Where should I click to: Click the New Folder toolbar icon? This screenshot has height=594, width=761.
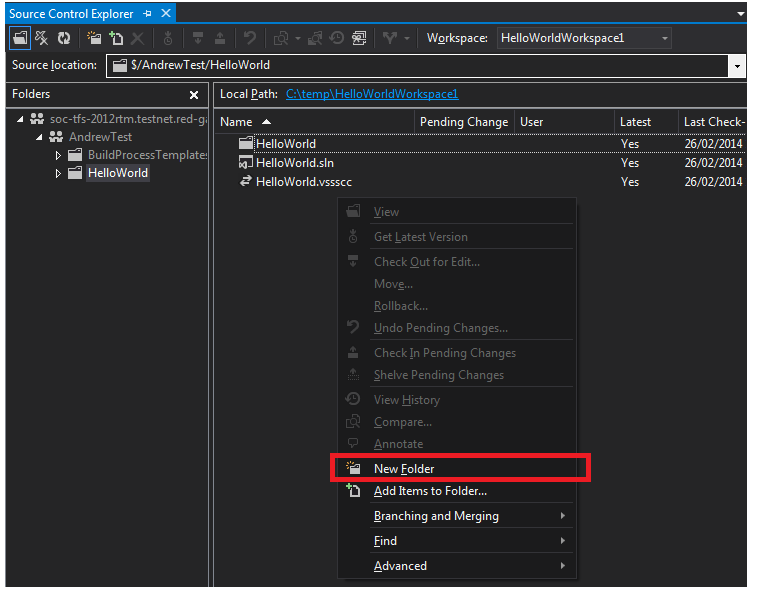coord(94,38)
